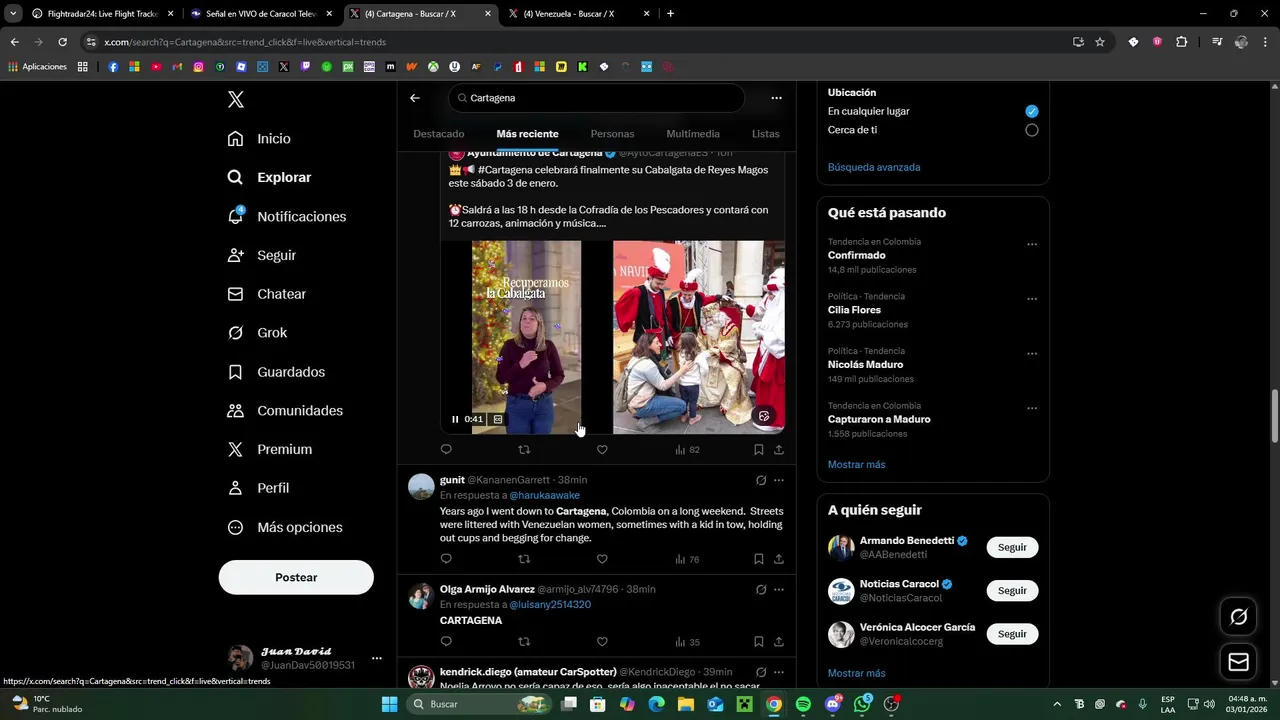Viewport: 1280px width, 720px height.
Task: Select En cualquier lugar location option
Action: coord(1032,111)
